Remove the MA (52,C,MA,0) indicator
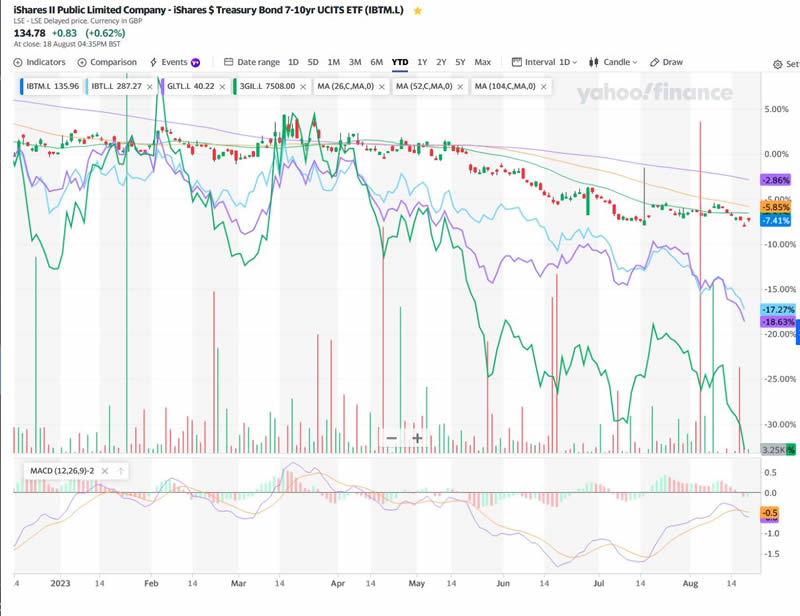The height and width of the screenshot is (616, 800). (460, 87)
